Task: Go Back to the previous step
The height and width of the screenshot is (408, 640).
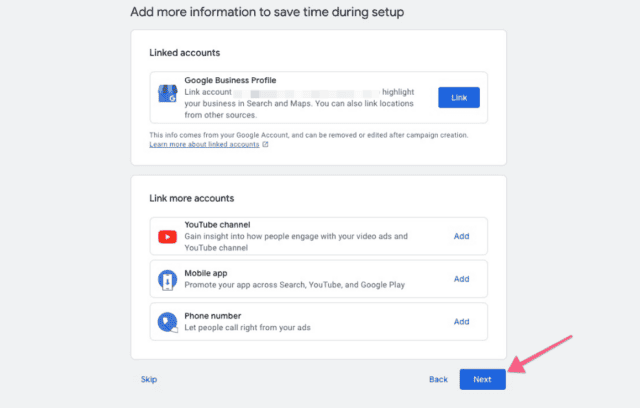Action: [438, 379]
